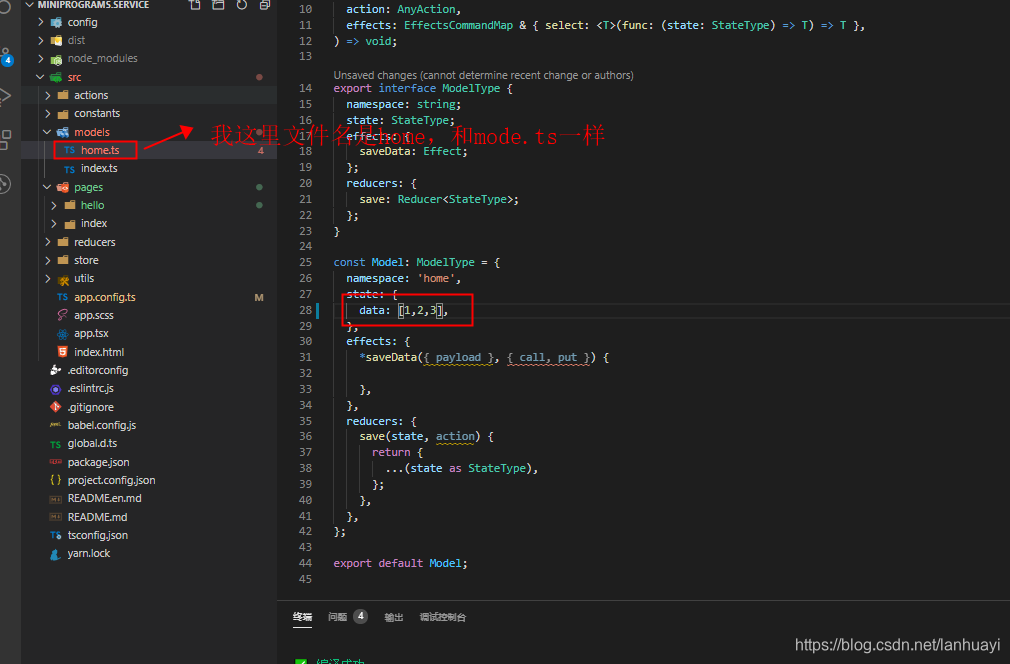Screen dimensions: 1010x664
Task: Click 'save: Reducer<StateType>;' in the editor
Action: pos(439,199)
